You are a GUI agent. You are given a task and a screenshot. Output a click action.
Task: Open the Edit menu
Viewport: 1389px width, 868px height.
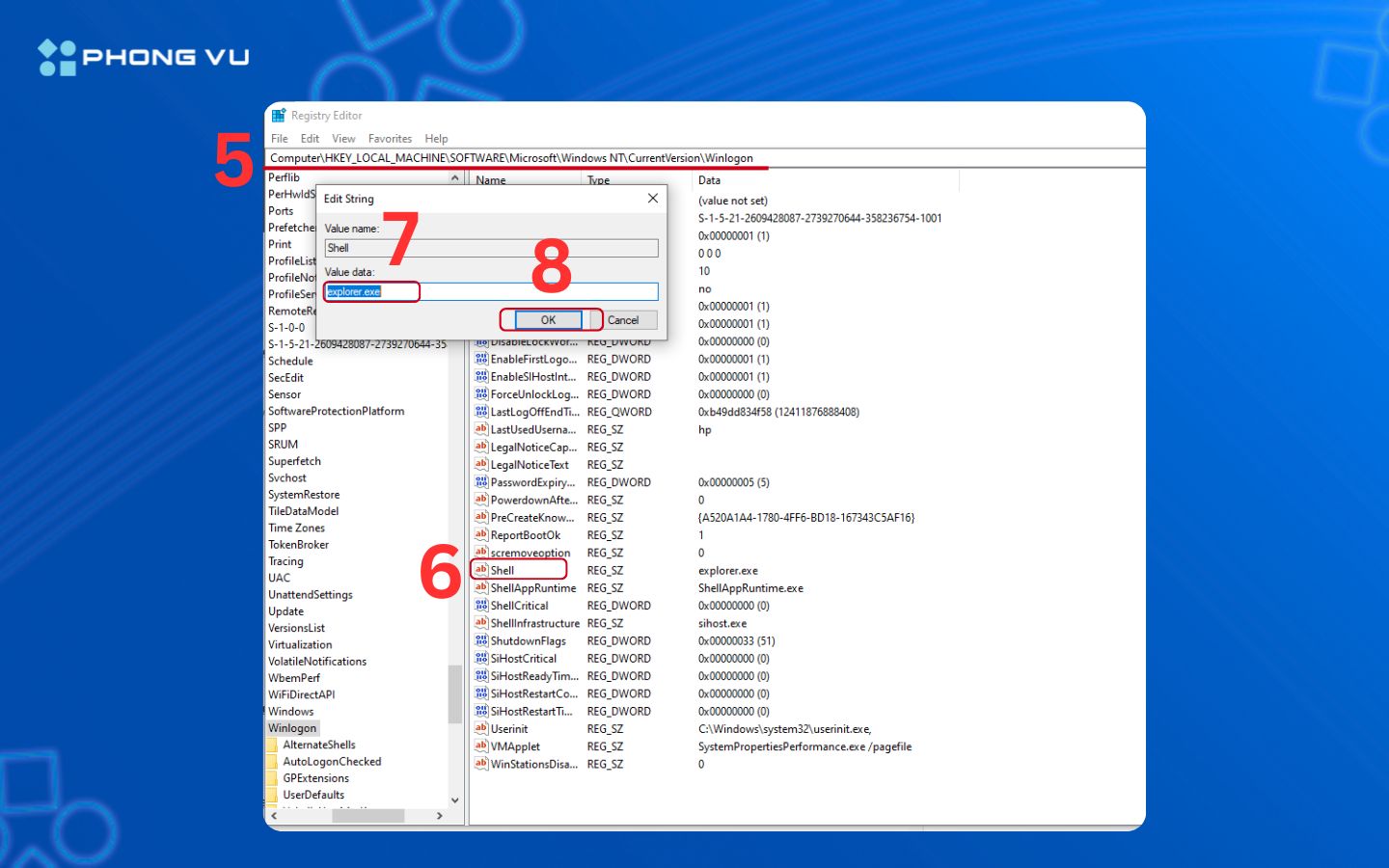(x=310, y=139)
